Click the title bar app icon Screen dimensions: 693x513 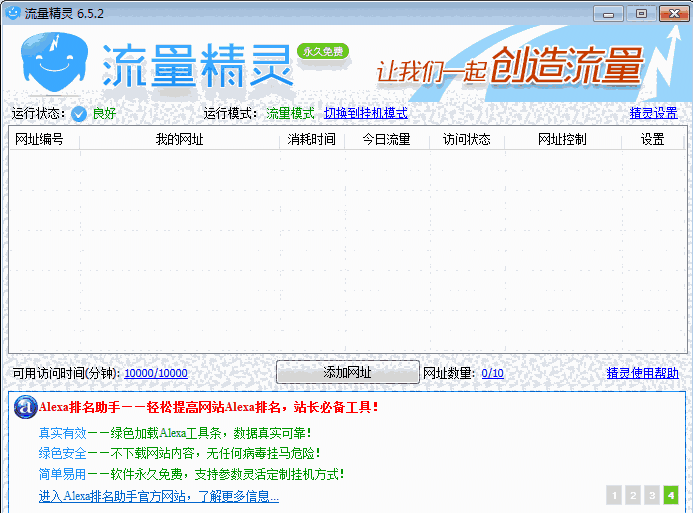pos(13,13)
